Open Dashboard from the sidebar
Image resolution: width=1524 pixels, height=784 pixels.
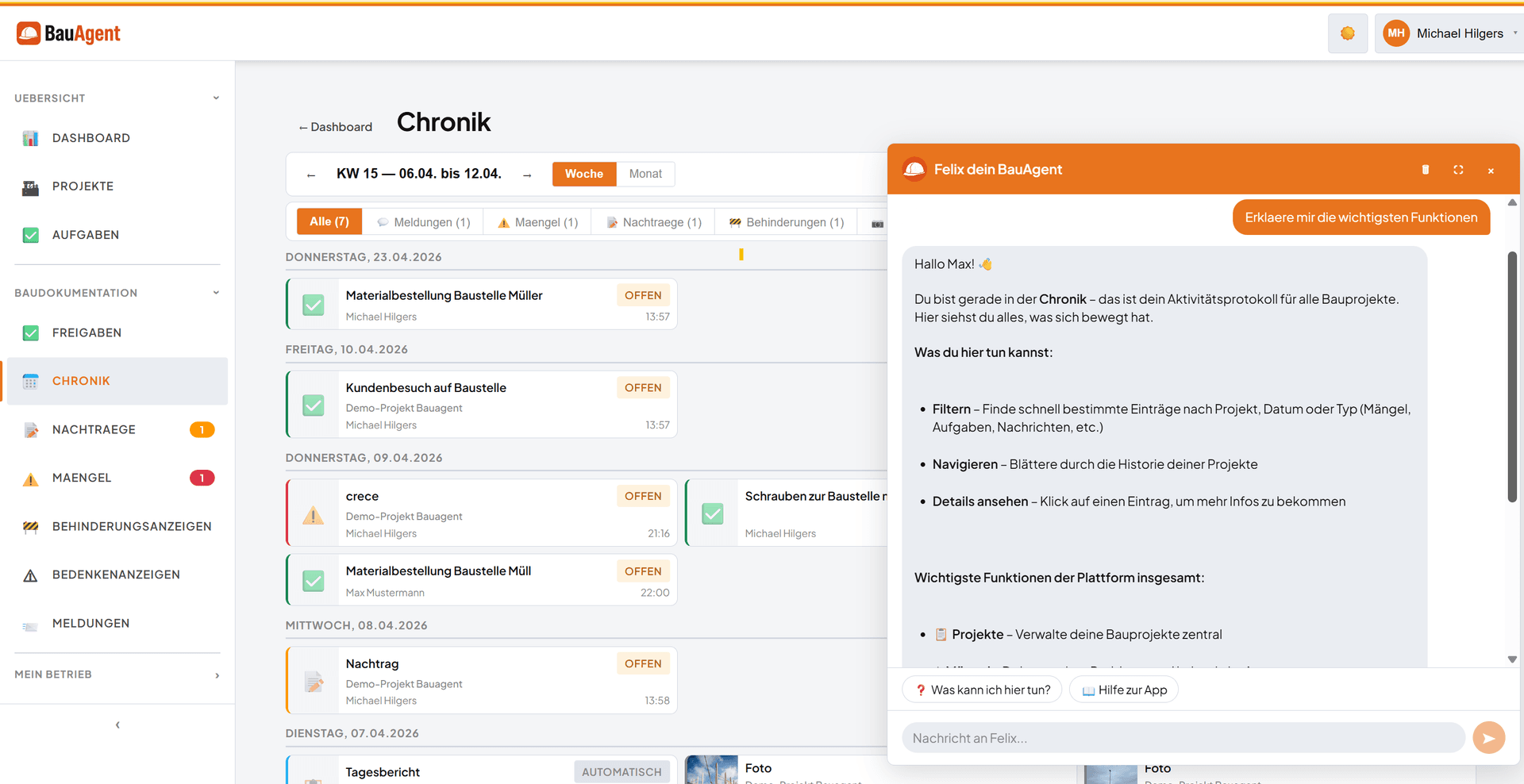pos(90,138)
